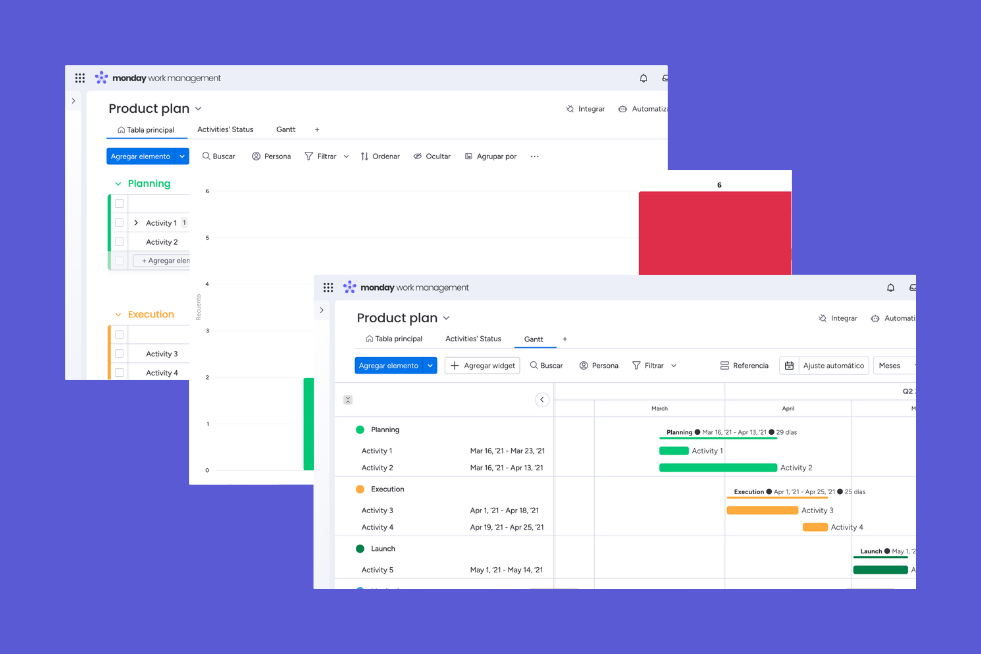Open the apps grid icon top-left
This screenshot has height=654, width=981.
80,78
